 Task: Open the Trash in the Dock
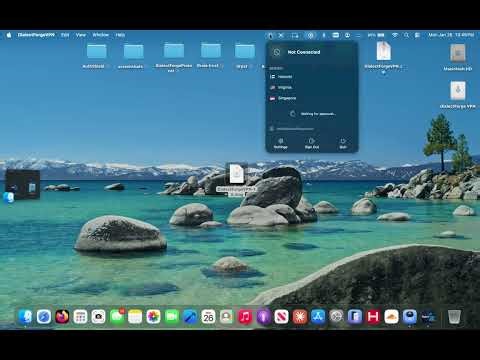[x=454, y=317]
